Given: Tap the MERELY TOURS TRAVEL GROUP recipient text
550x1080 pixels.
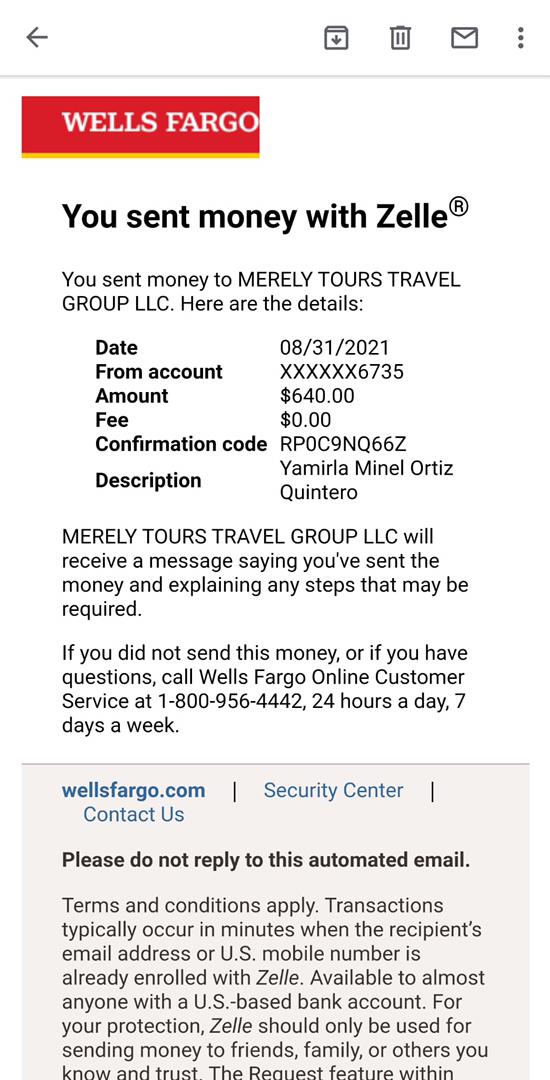Looking at the screenshot, I should 261,292.
